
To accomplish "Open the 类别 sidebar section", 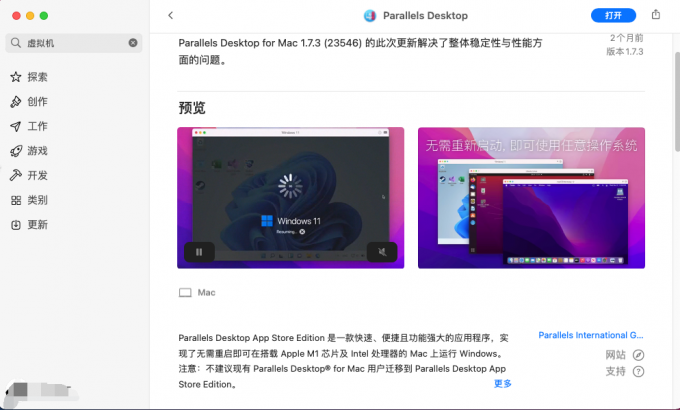I will [x=37, y=200].
